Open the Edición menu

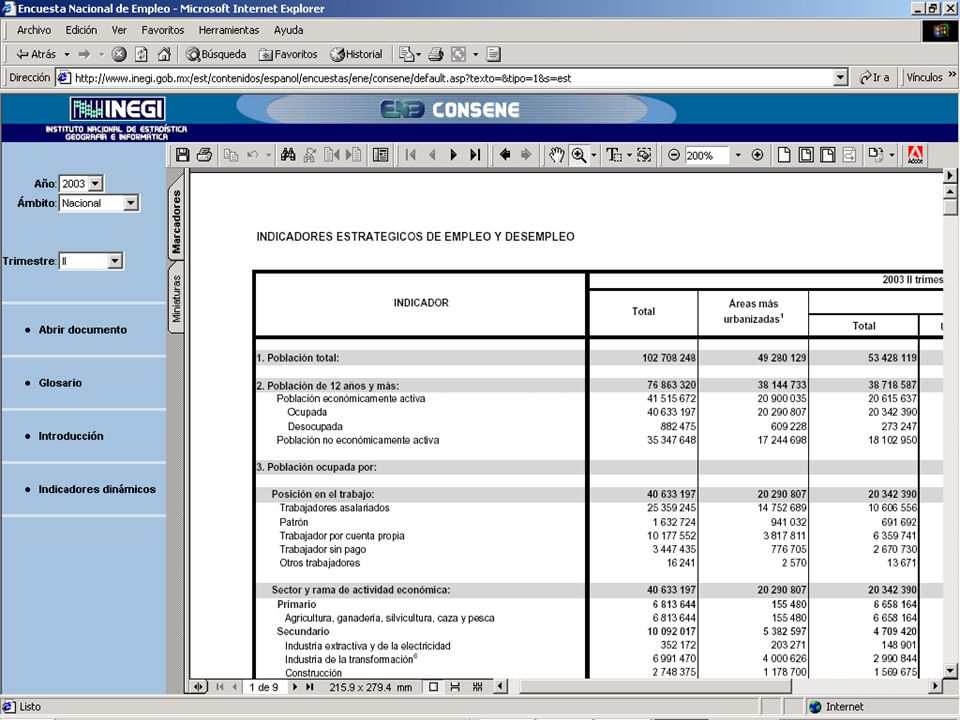click(81, 30)
